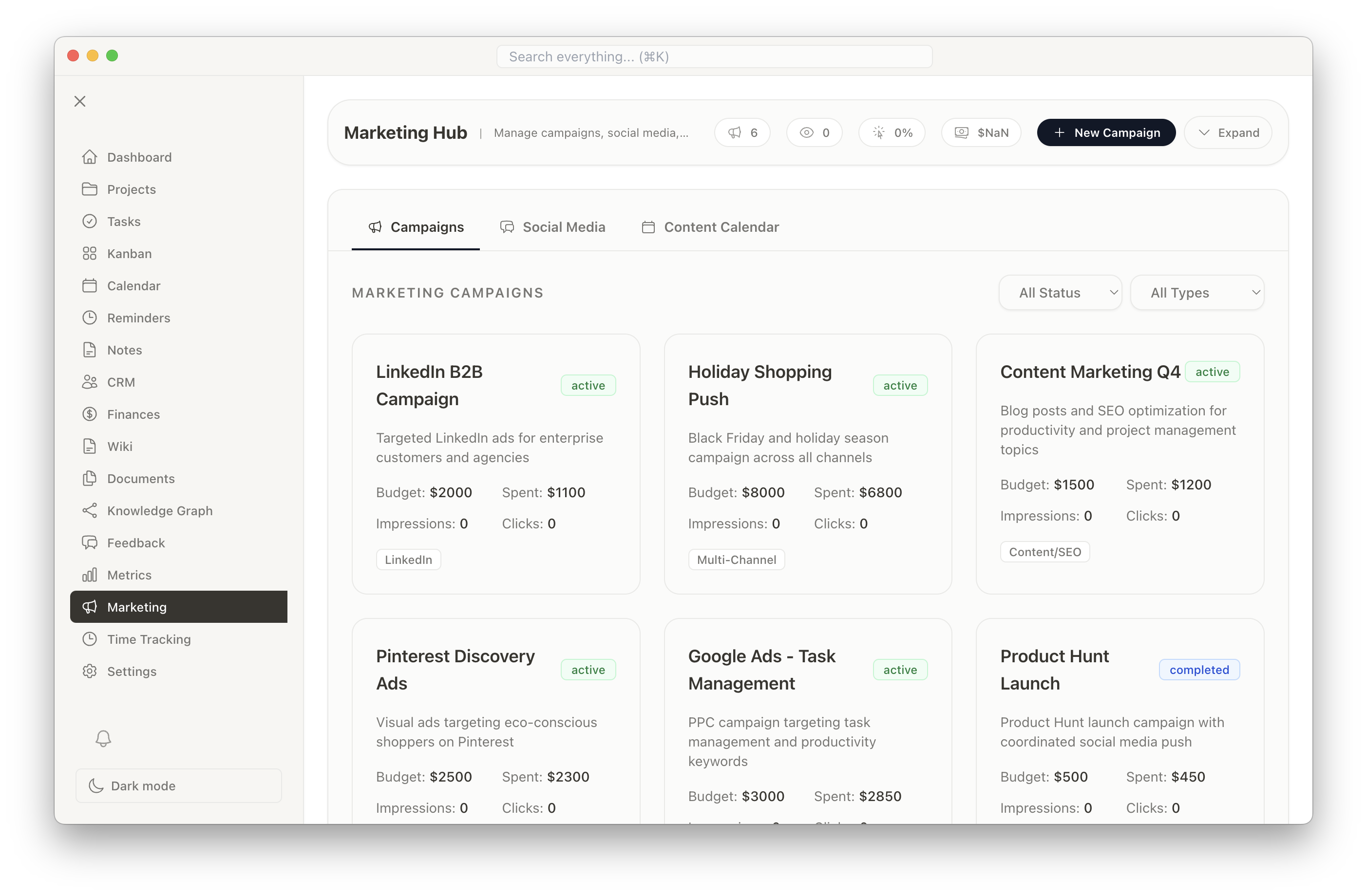
Task: Click the Pinterest Spent $2300 value
Action: (568, 777)
